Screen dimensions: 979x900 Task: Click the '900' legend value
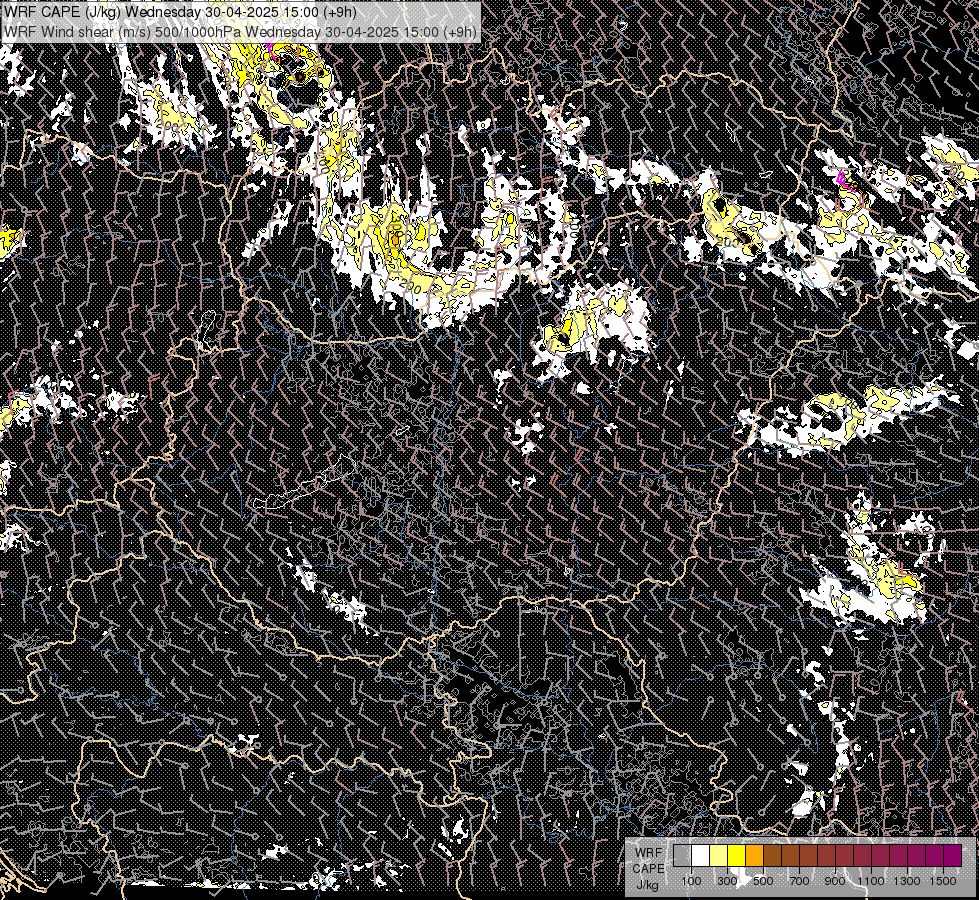[x=835, y=881]
